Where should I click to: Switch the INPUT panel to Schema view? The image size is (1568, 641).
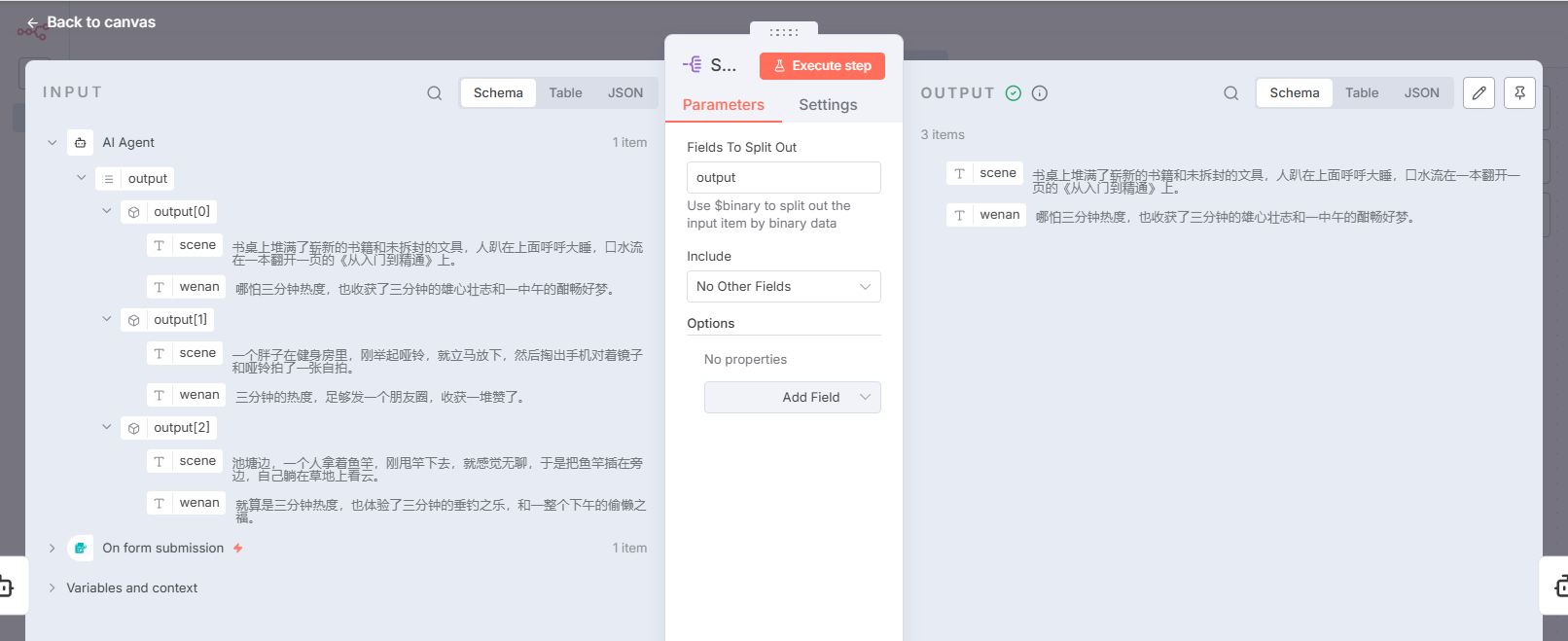point(498,93)
